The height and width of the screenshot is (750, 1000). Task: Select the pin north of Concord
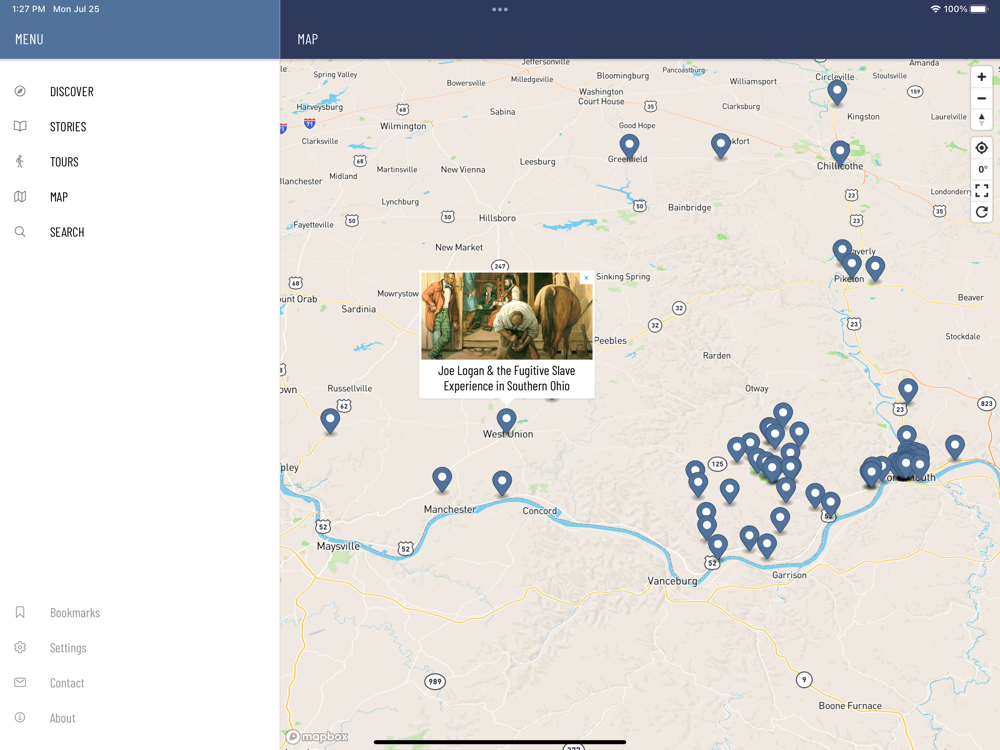click(x=502, y=483)
